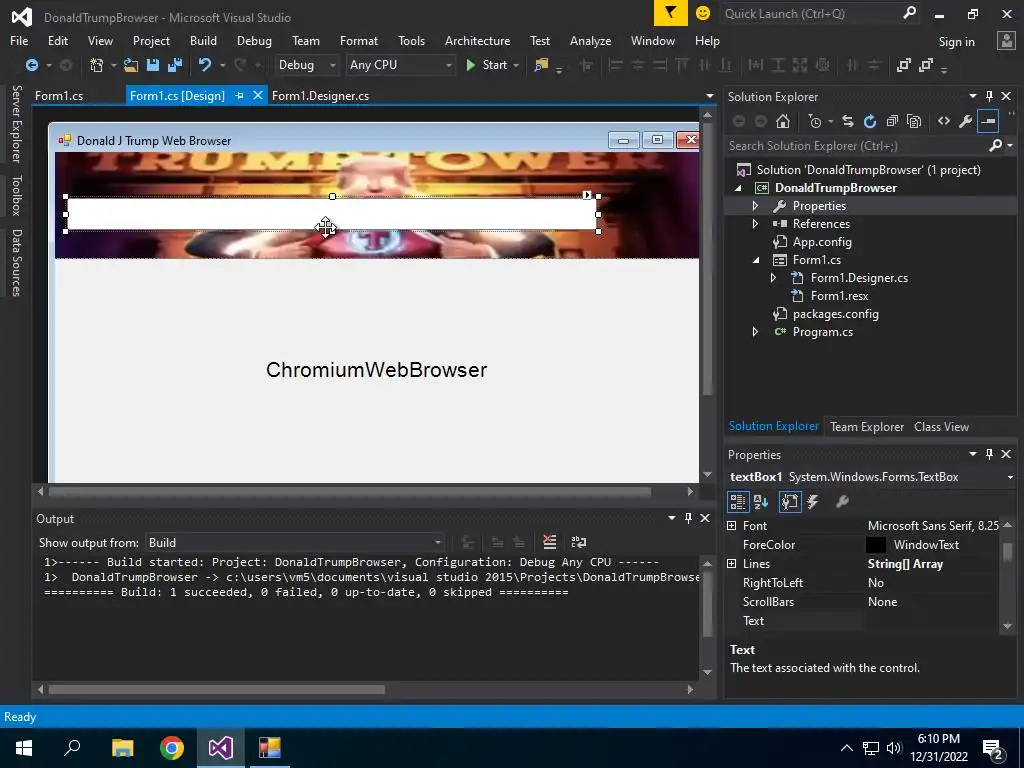1024x768 pixels.
Task: Refresh the Solution Explorer
Action: coord(870,121)
